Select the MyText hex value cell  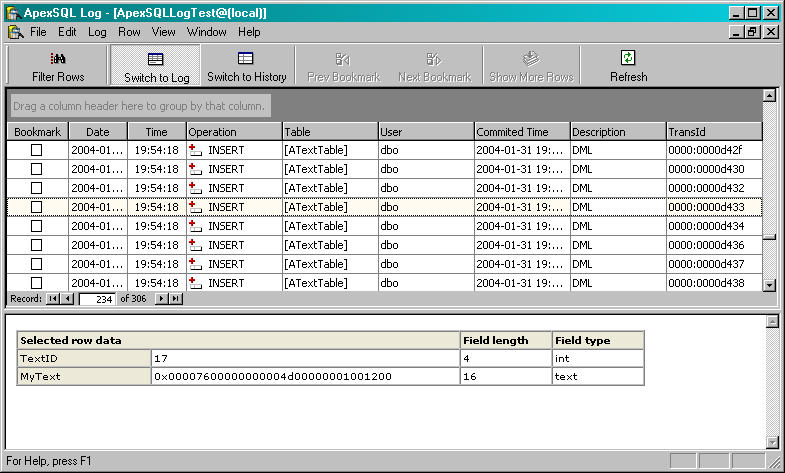pyautogui.click(x=305, y=376)
